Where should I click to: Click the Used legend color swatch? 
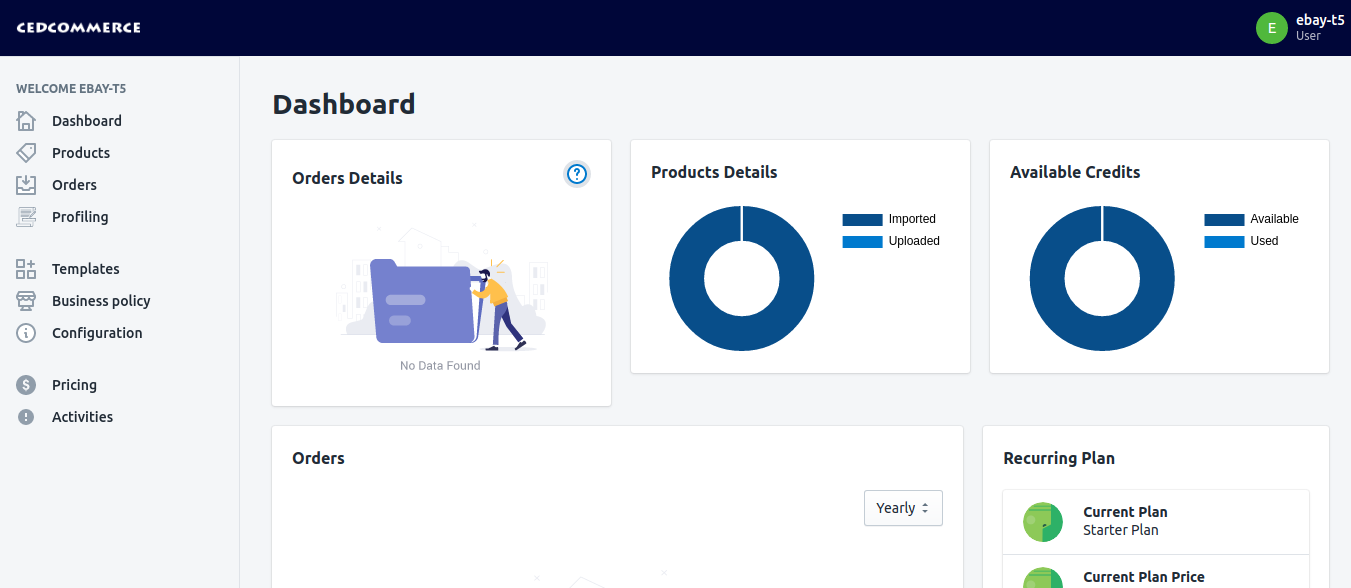coord(1224,241)
